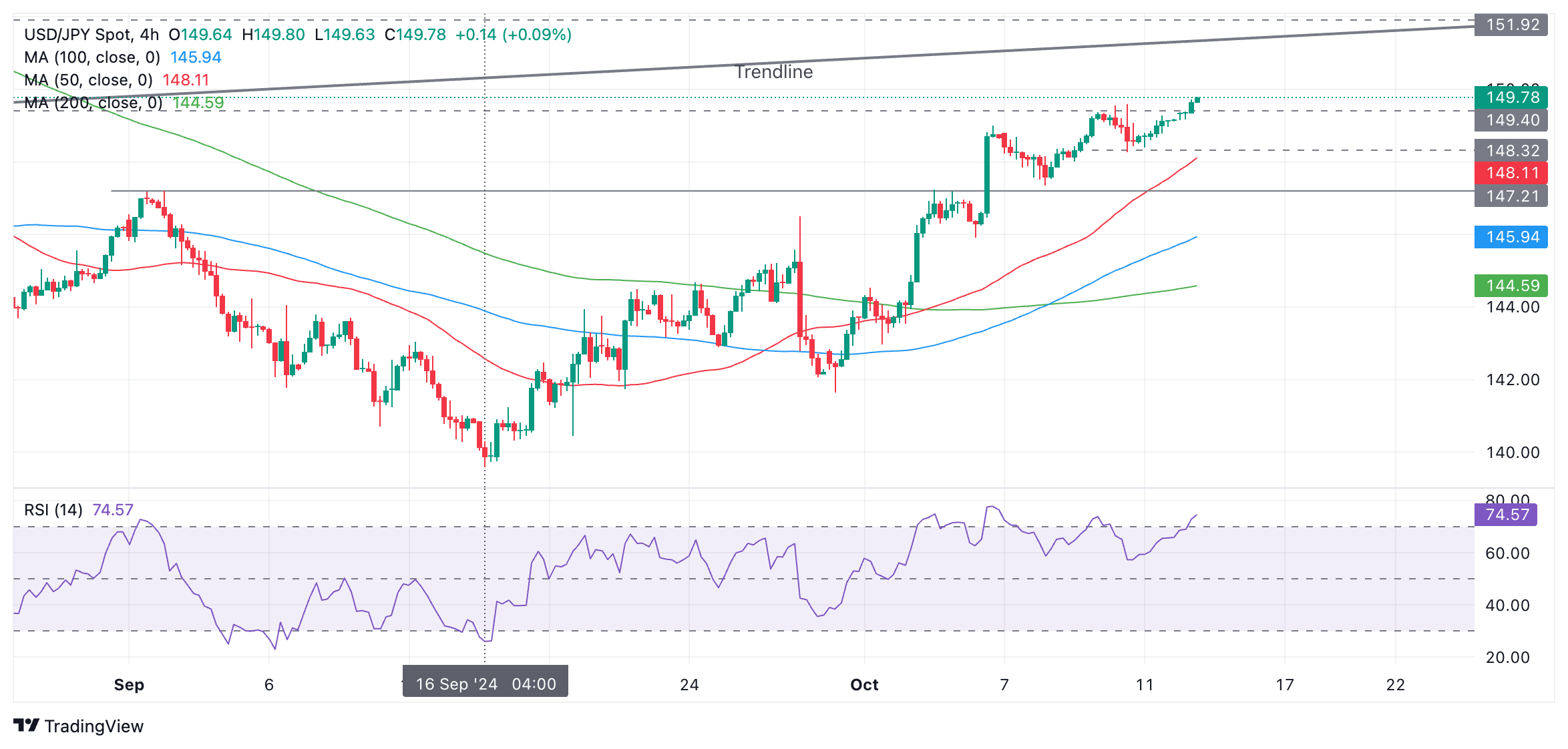Click the red 148.11 price tag
Image resolution: width=1568 pixels, height=749 pixels.
coord(1511,173)
